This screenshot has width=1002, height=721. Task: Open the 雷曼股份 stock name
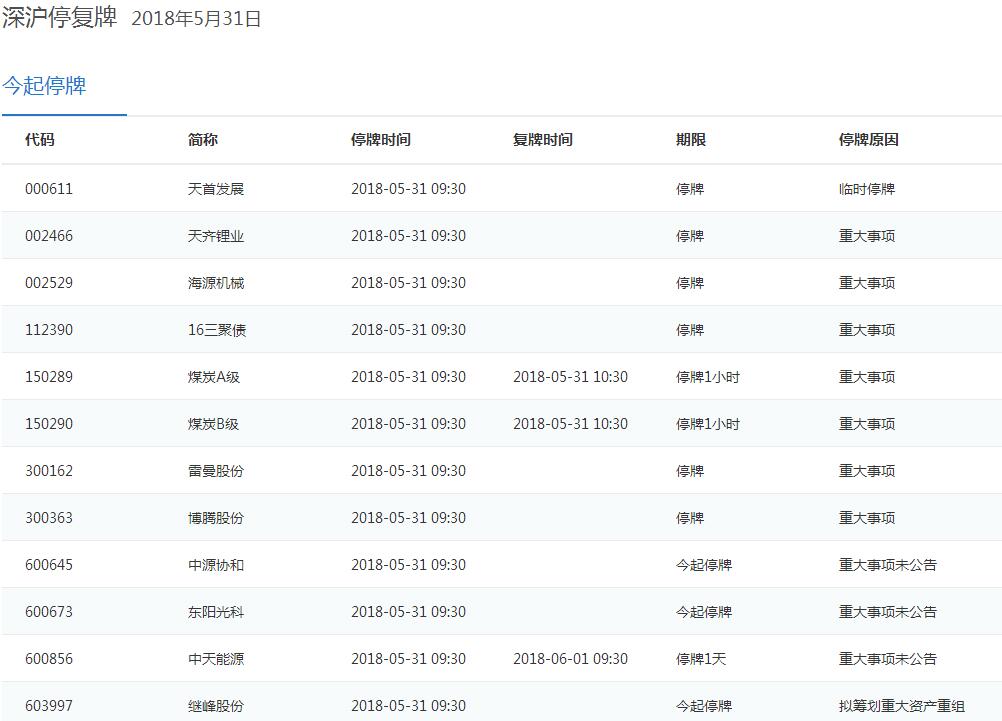point(215,471)
